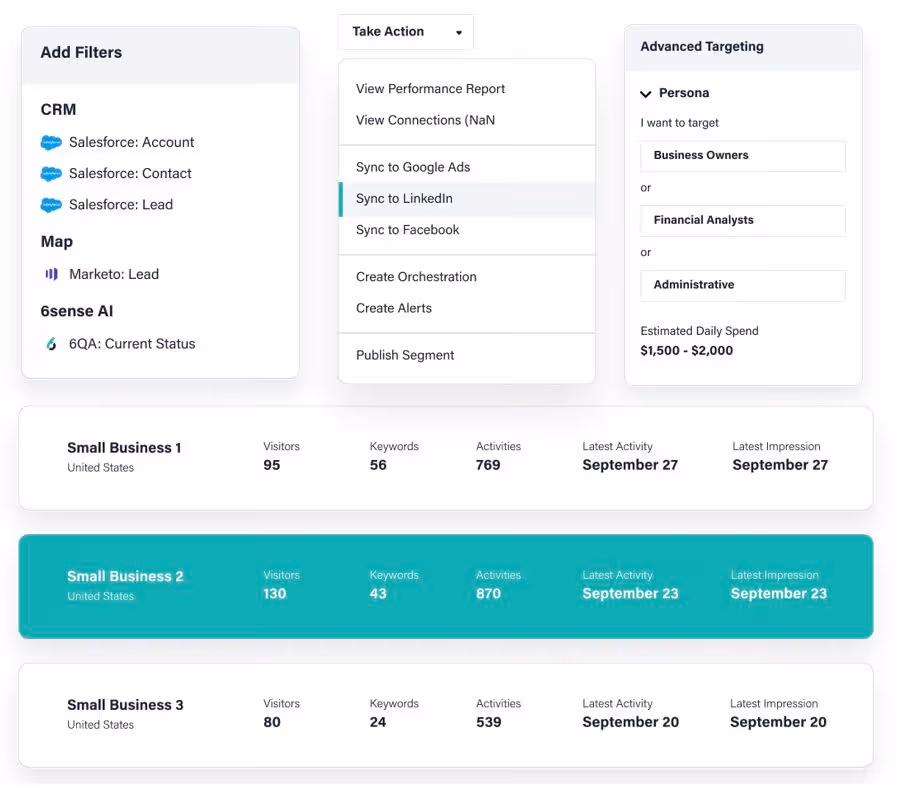Open the Take Action dropdown
This screenshot has width=912, height=790.
tap(406, 32)
